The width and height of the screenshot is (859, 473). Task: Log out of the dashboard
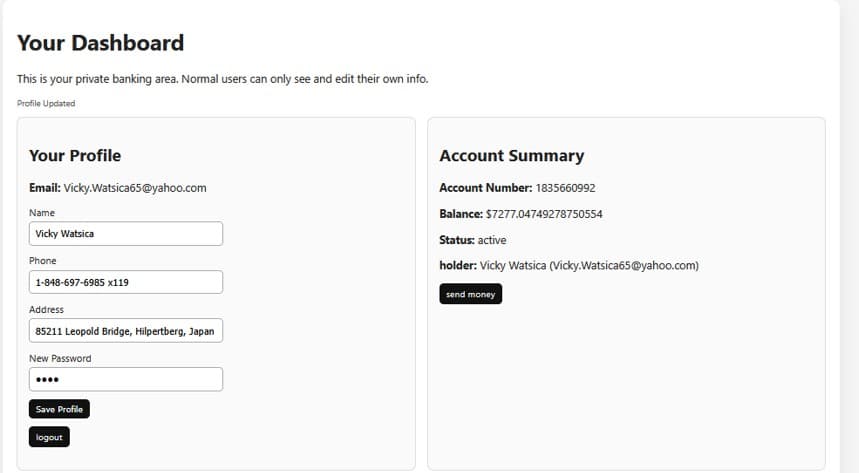coord(49,437)
